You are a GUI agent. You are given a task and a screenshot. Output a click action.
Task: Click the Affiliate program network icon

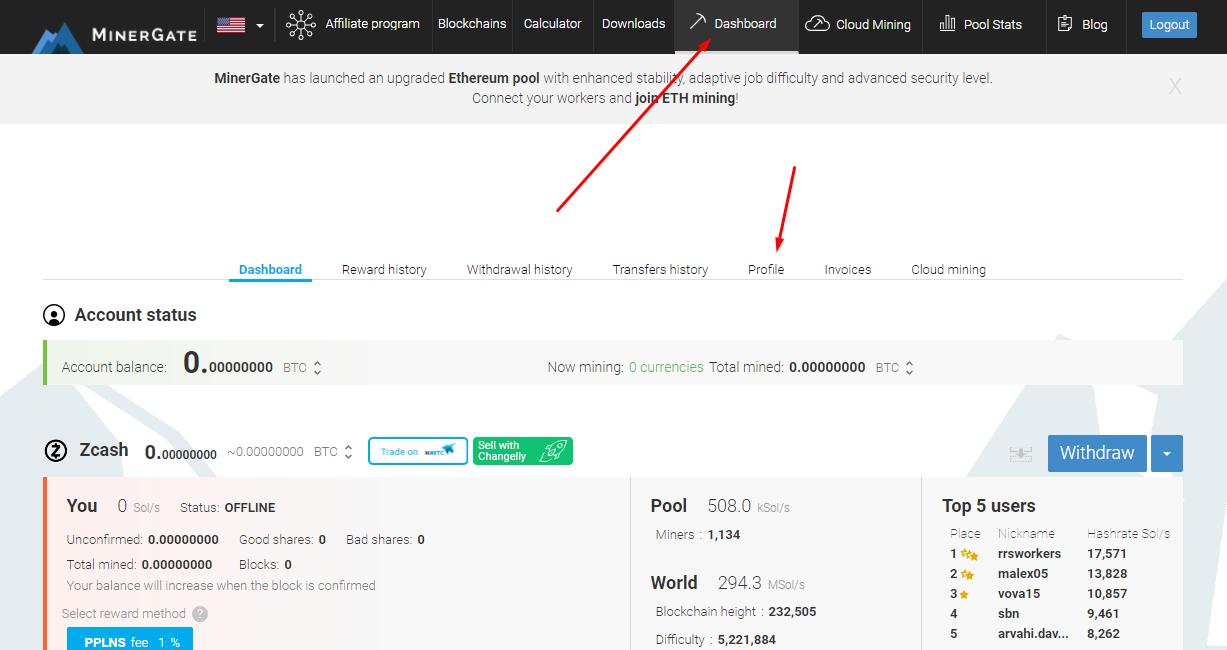(x=301, y=24)
